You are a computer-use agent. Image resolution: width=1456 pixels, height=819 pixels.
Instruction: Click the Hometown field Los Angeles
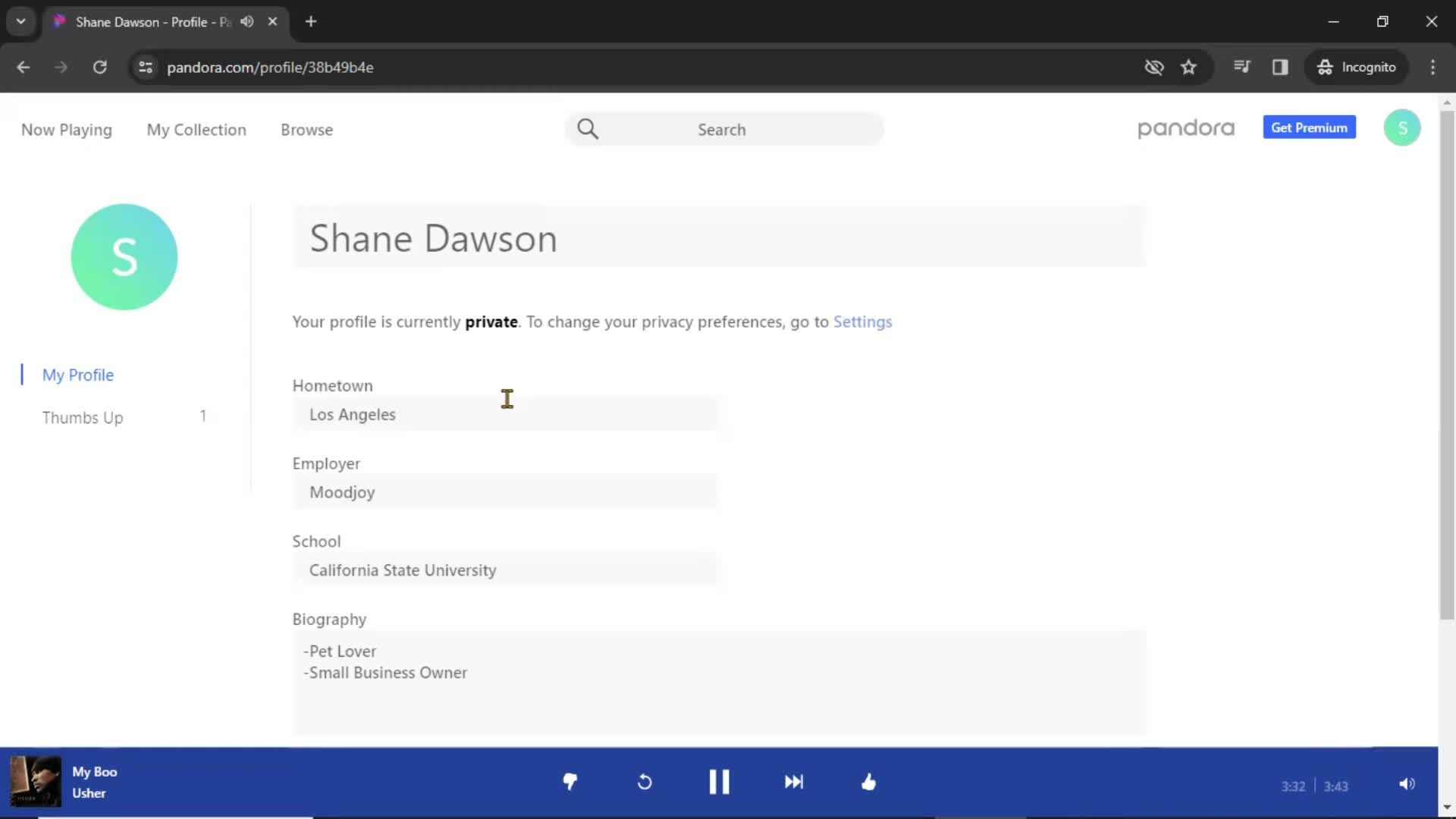505,415
